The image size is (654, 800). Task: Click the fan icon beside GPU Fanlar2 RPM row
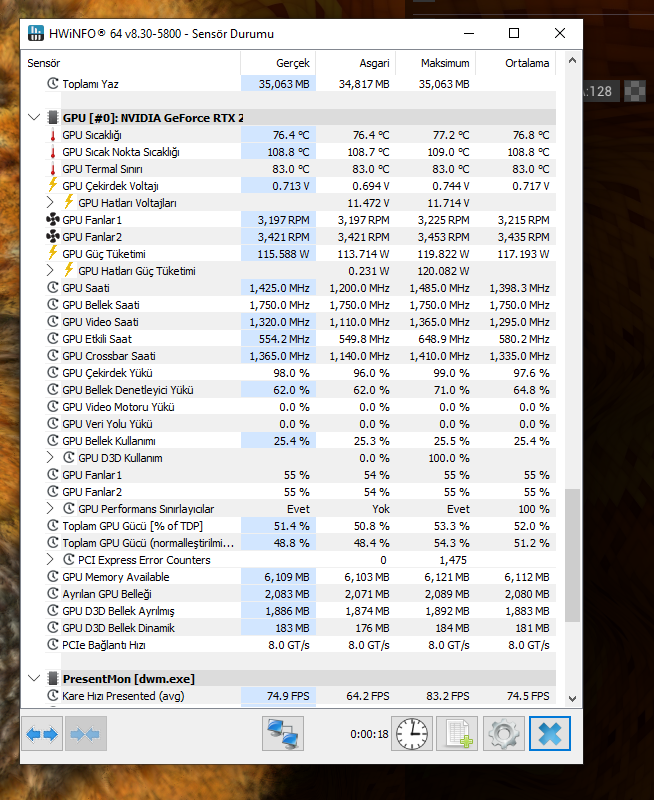point(53,237)
